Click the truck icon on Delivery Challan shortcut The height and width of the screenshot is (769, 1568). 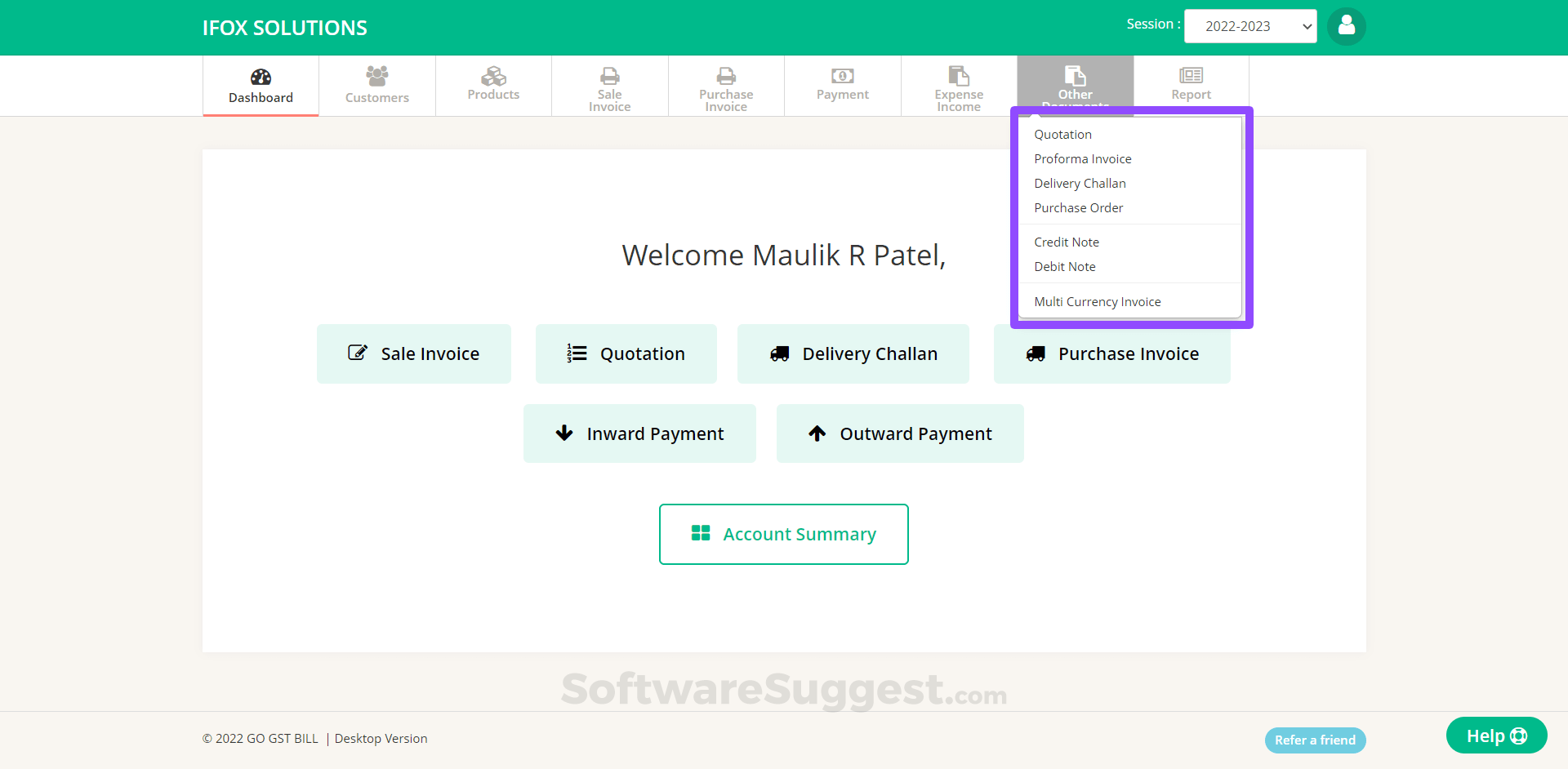tap(778, 353)
